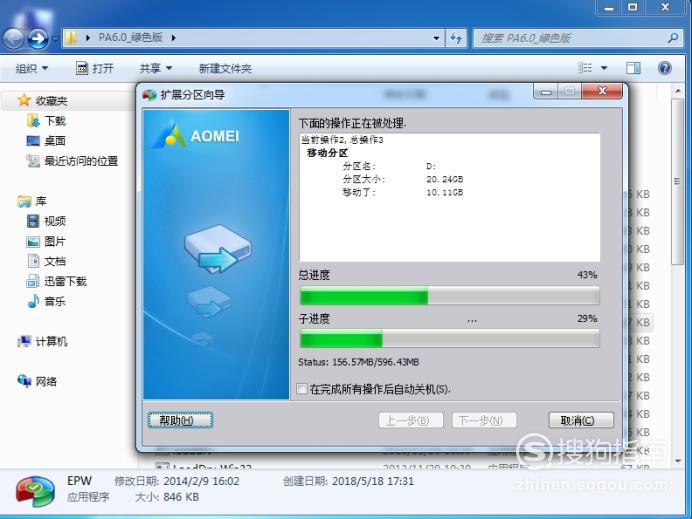Image resolution: width=692 pixels, height=519 pixels.
Task: Click the Explorer back navigation arrow
Action: [14, 39]
